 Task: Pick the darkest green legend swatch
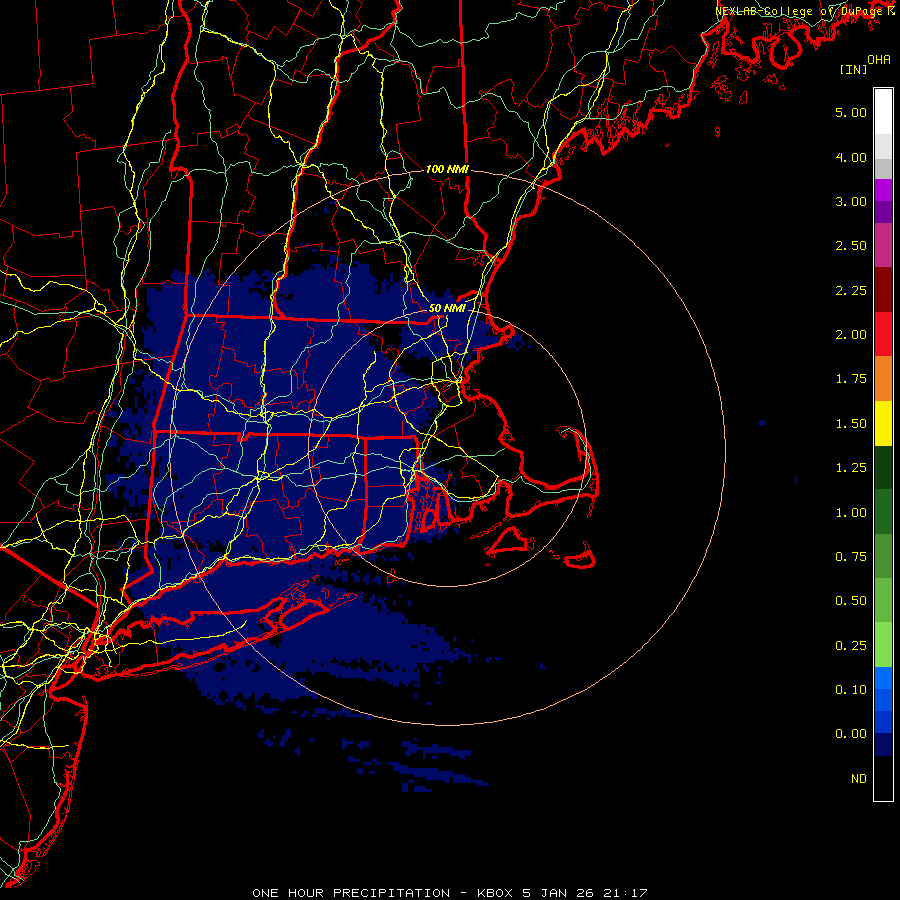pyautogui.click(x=883, y=467)
